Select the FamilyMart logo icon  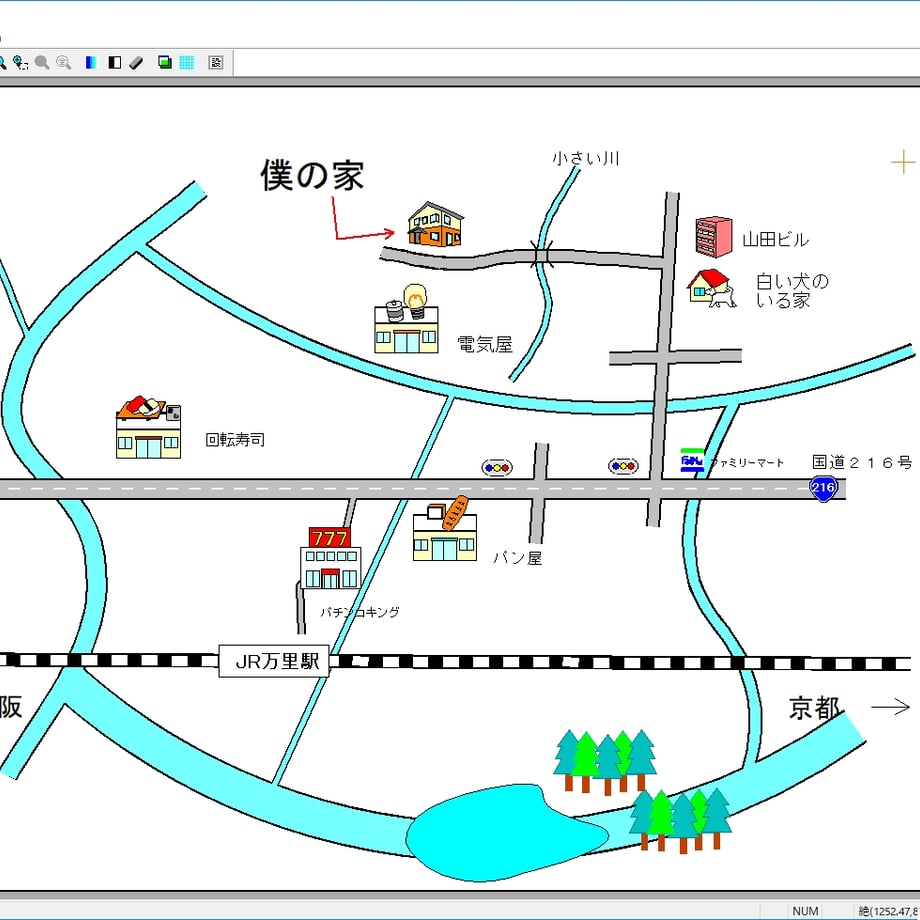pyautogui.click(x=692, y=461)
